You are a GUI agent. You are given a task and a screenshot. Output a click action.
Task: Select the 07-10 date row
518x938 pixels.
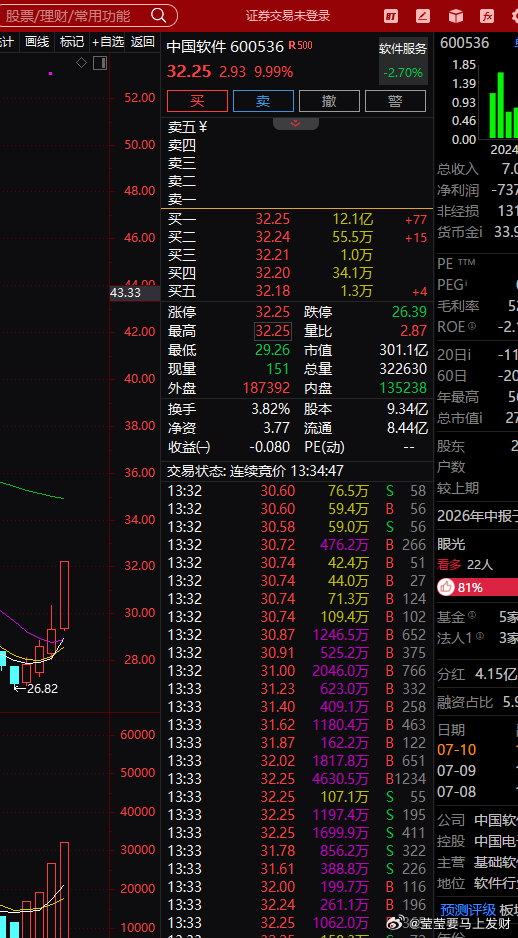[x=478, y=750]
